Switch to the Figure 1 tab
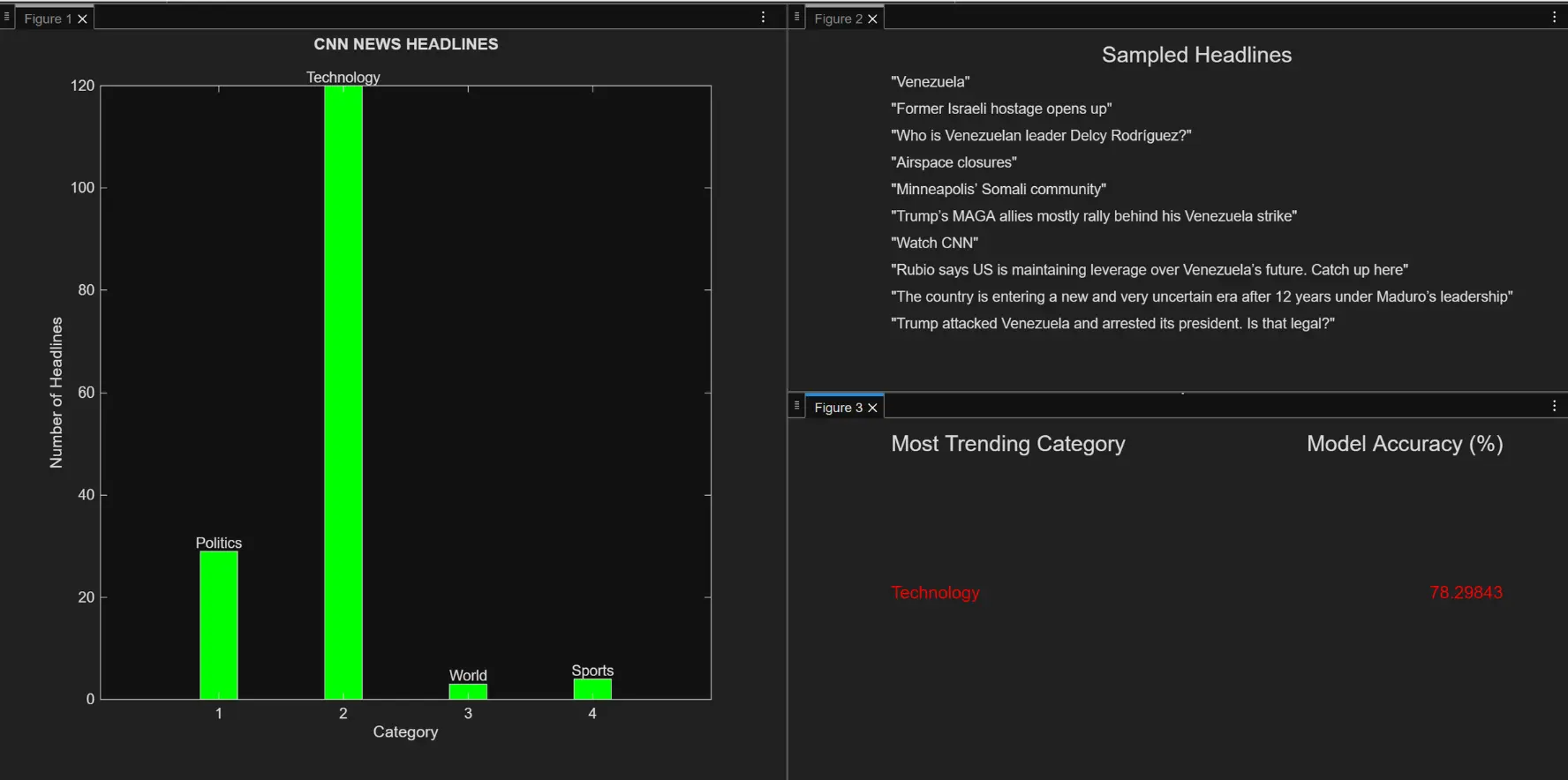Image resolution: width=1568 pixels, height=780 pixels. [48, 19]
